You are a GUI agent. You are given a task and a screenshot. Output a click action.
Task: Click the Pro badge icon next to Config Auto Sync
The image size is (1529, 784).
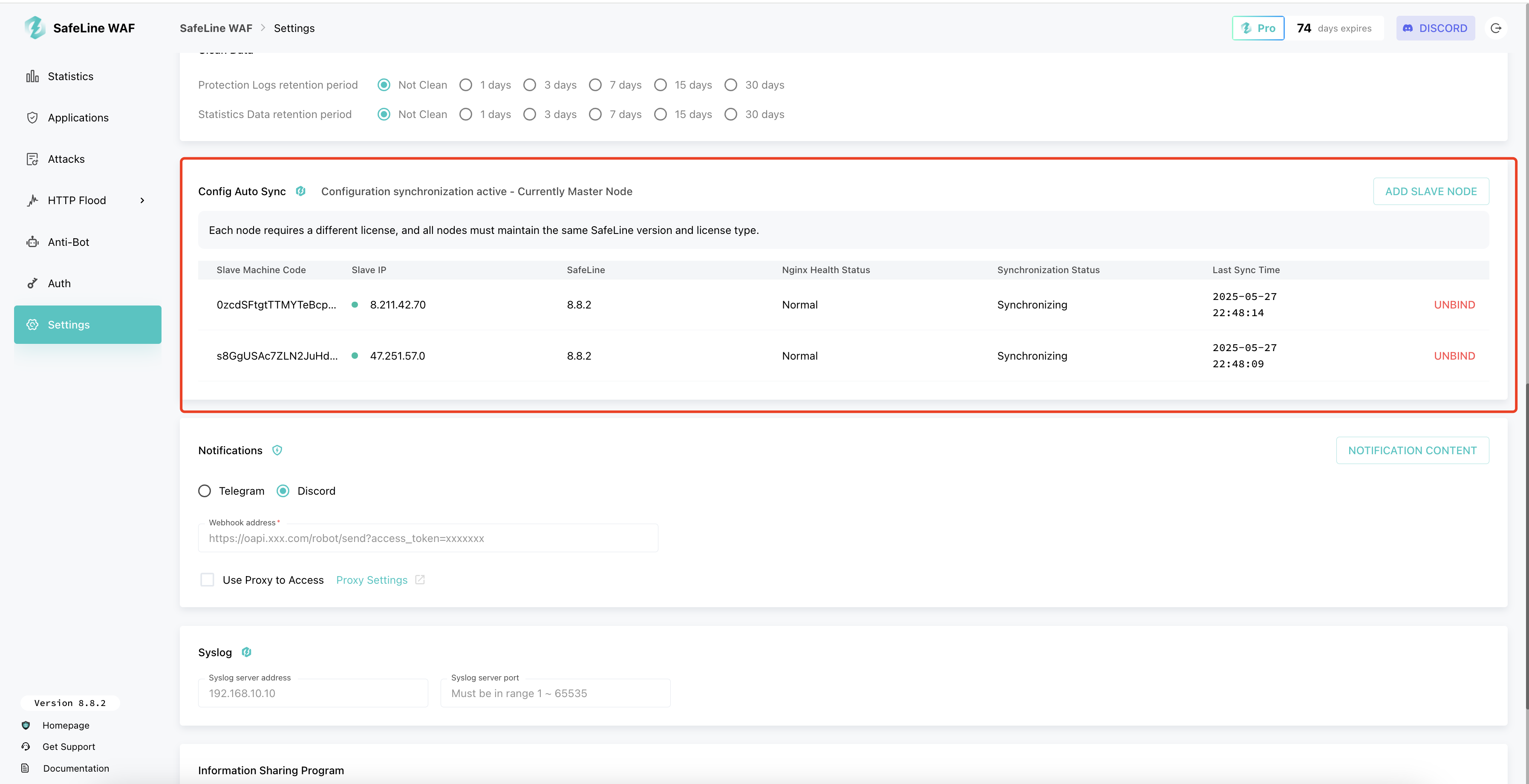(300, 191)
